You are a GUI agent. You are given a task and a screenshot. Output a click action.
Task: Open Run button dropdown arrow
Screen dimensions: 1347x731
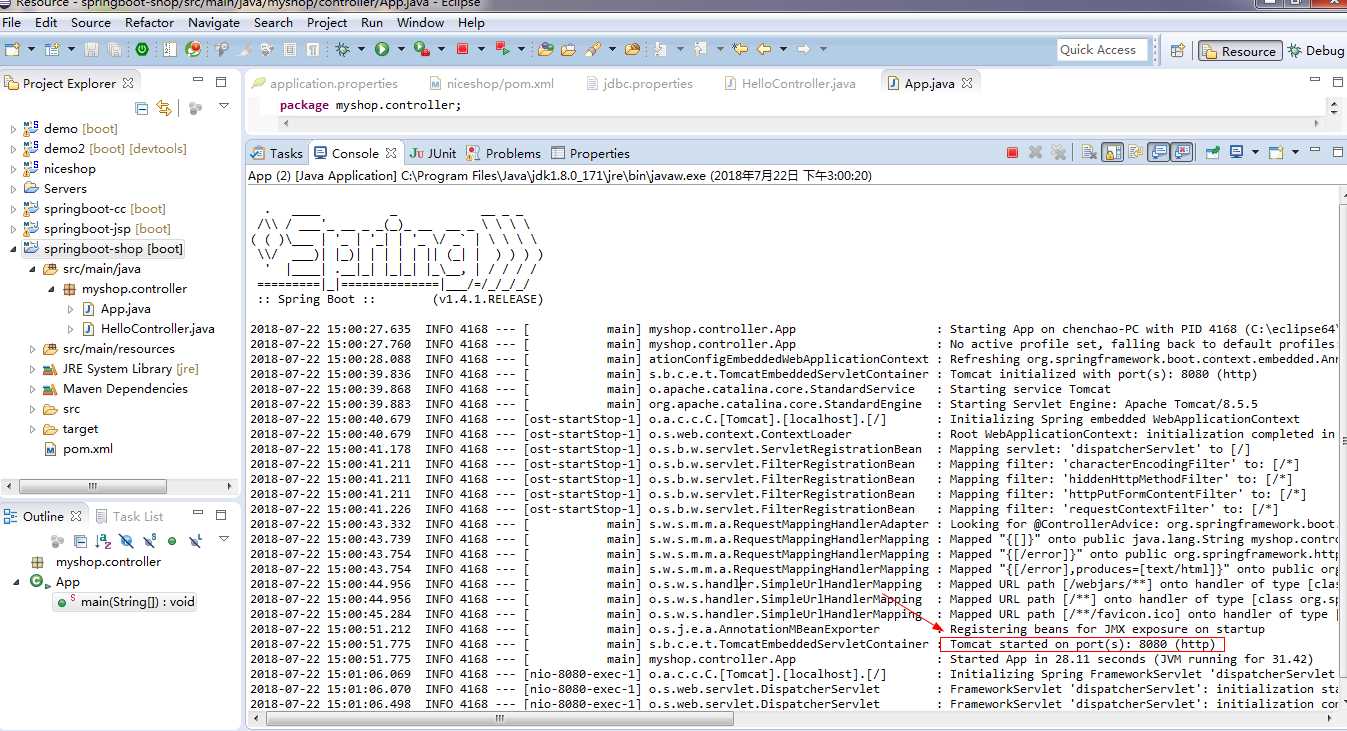[401, 49]
